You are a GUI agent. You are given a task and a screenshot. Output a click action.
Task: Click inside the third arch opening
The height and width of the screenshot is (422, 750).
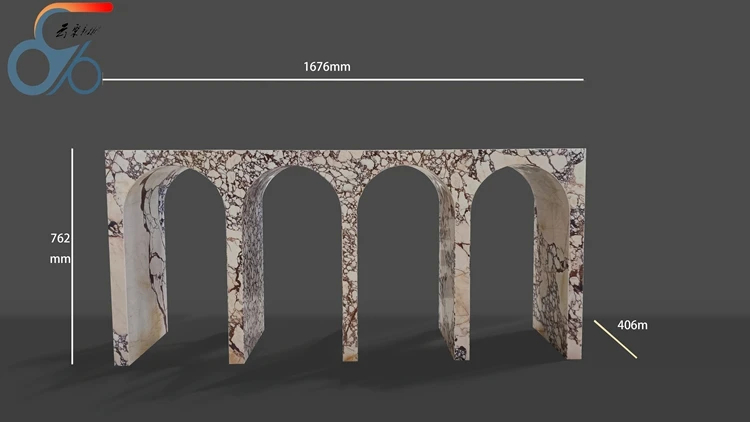click(399, 258)
